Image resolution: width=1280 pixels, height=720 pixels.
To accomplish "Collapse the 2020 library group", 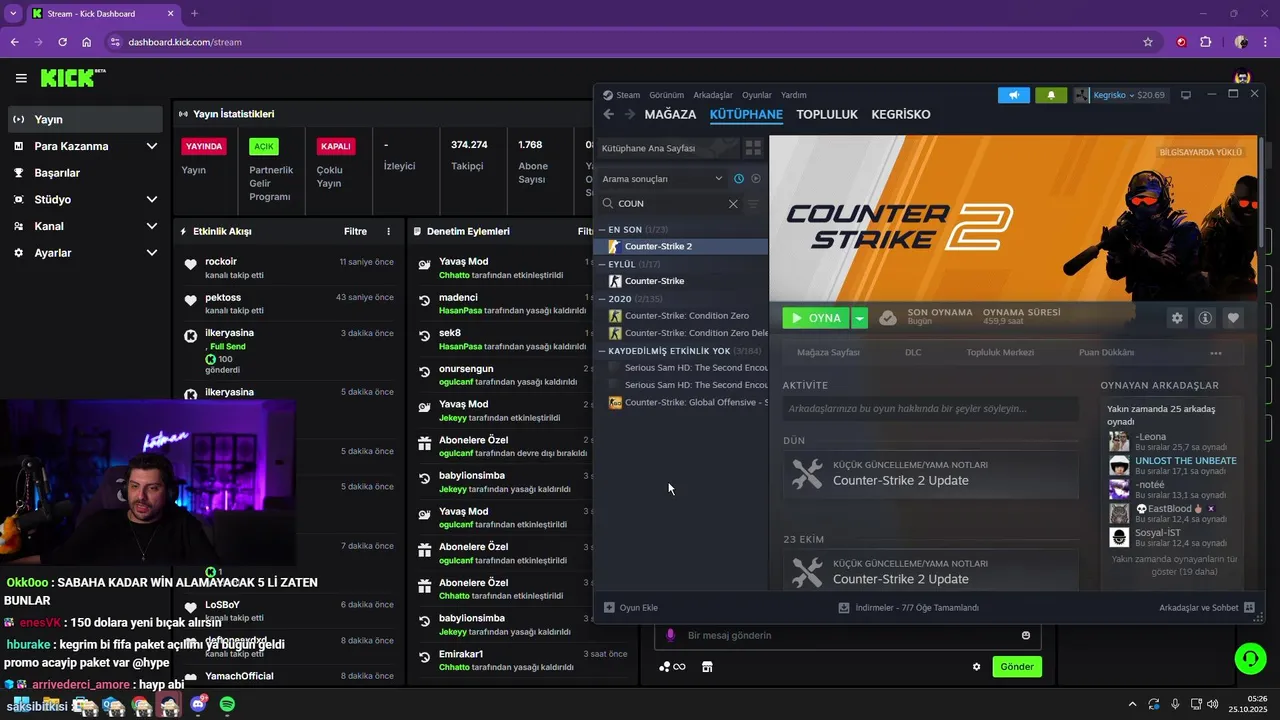I will pos(603,299).
